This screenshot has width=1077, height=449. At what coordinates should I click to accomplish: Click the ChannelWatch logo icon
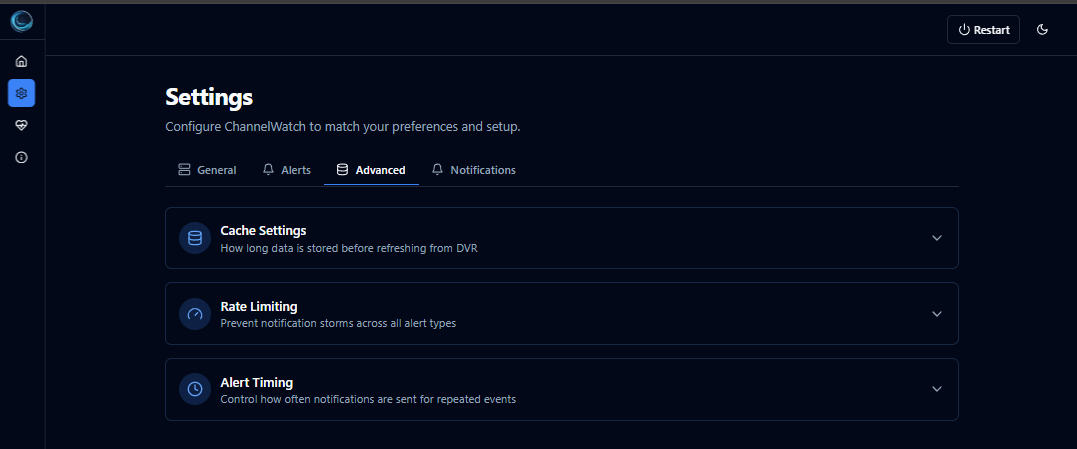(x=21, y=22)
